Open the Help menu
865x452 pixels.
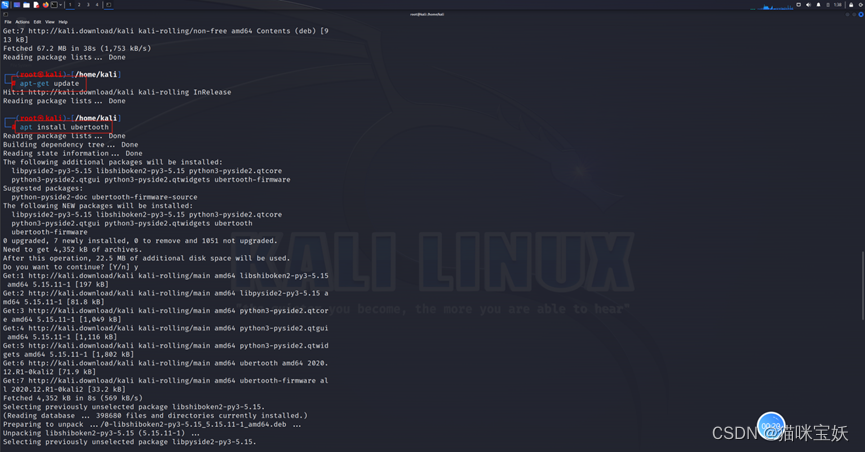click(63, 22)
